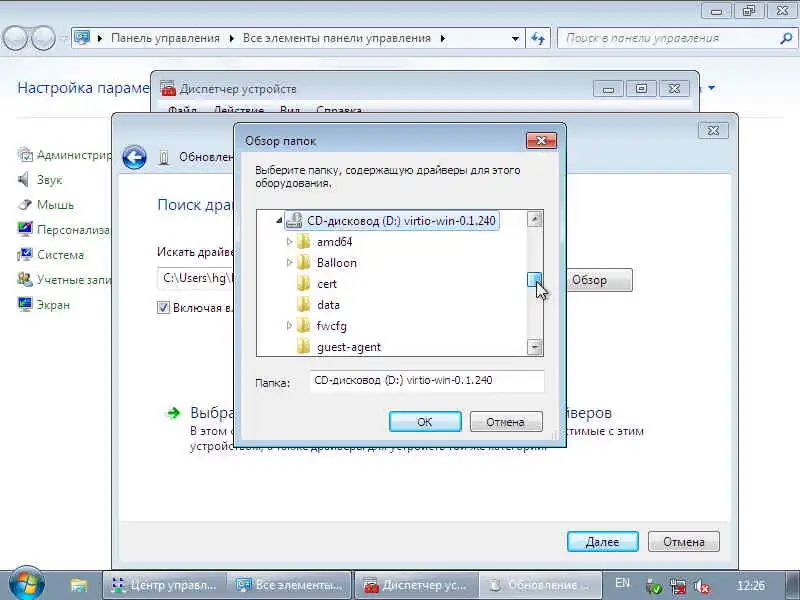Confirm folder choice with OK button

425,422
